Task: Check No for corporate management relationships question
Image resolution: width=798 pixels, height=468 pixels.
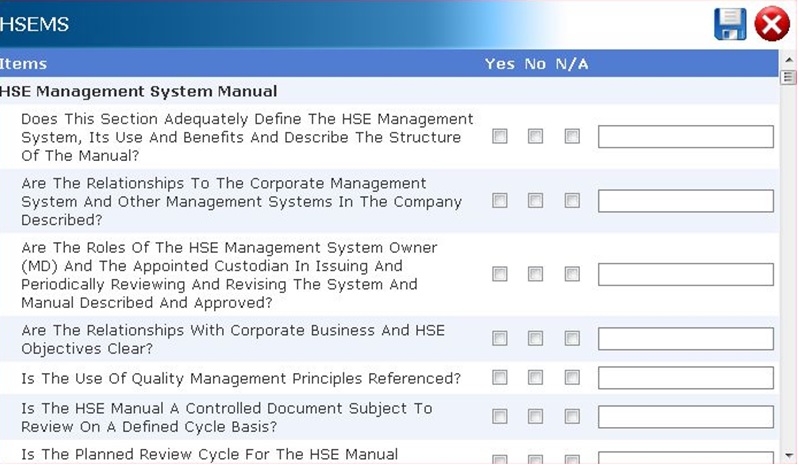Action: click(x=535, y=201)
